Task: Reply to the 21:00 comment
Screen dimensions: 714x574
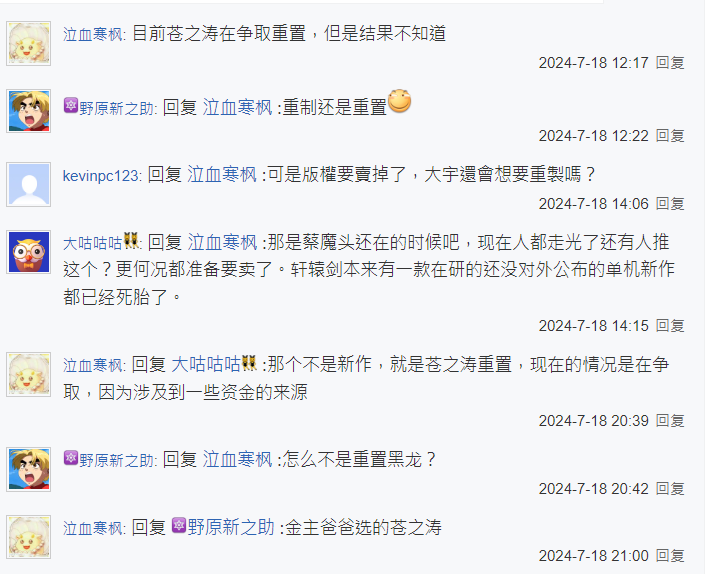Action: coord(670,555)
